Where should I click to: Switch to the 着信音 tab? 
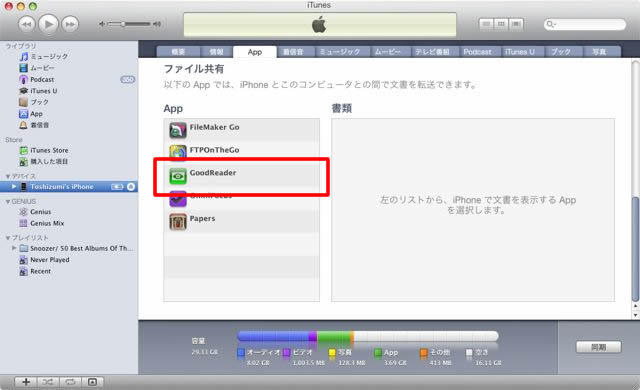[x=293, y=52]
